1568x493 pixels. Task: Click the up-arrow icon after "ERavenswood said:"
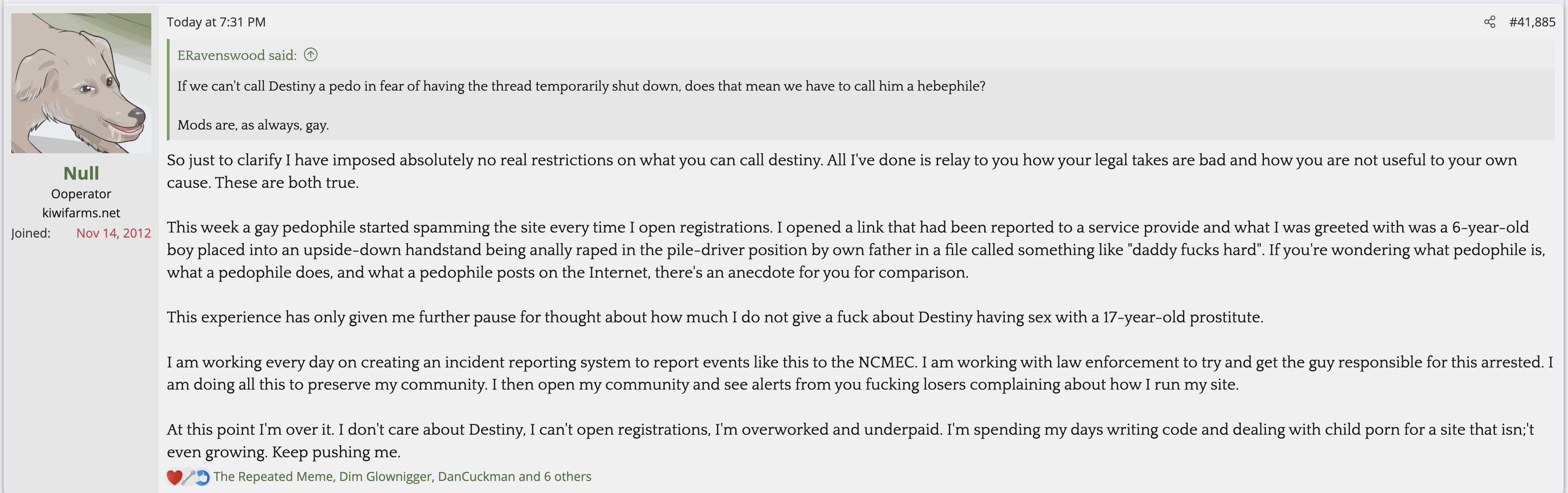(x=310, y=55)
